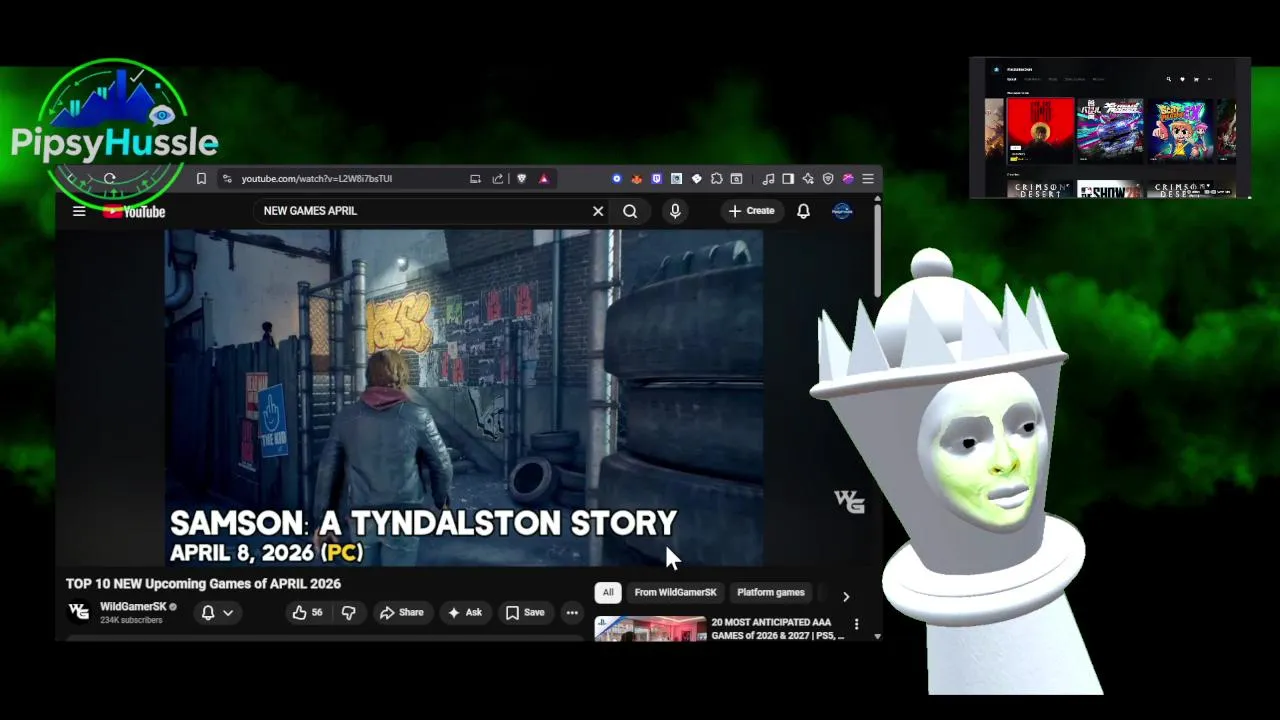The width and height of the screenshot is (1280, 720).
Task: Select Scott Pilgrim EX cover in Store window
Action: 1180,129
